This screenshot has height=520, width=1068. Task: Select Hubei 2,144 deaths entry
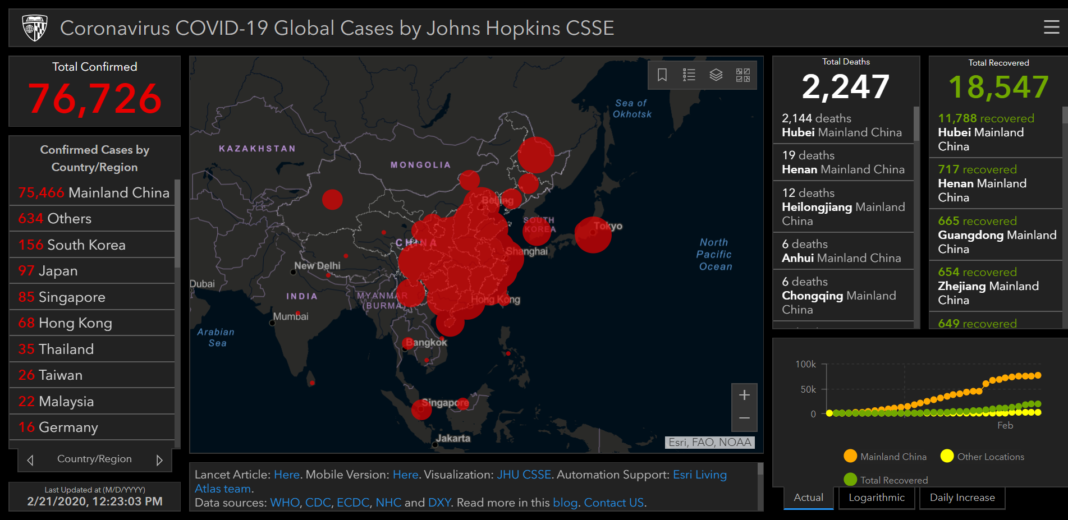point(843,125)
